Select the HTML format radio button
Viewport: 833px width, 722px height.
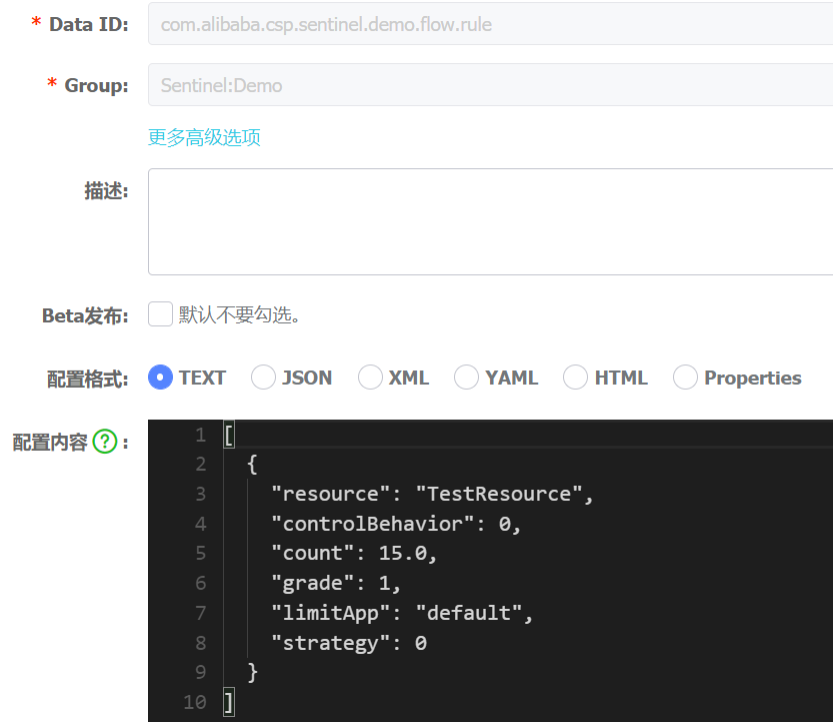pos(575,377)
